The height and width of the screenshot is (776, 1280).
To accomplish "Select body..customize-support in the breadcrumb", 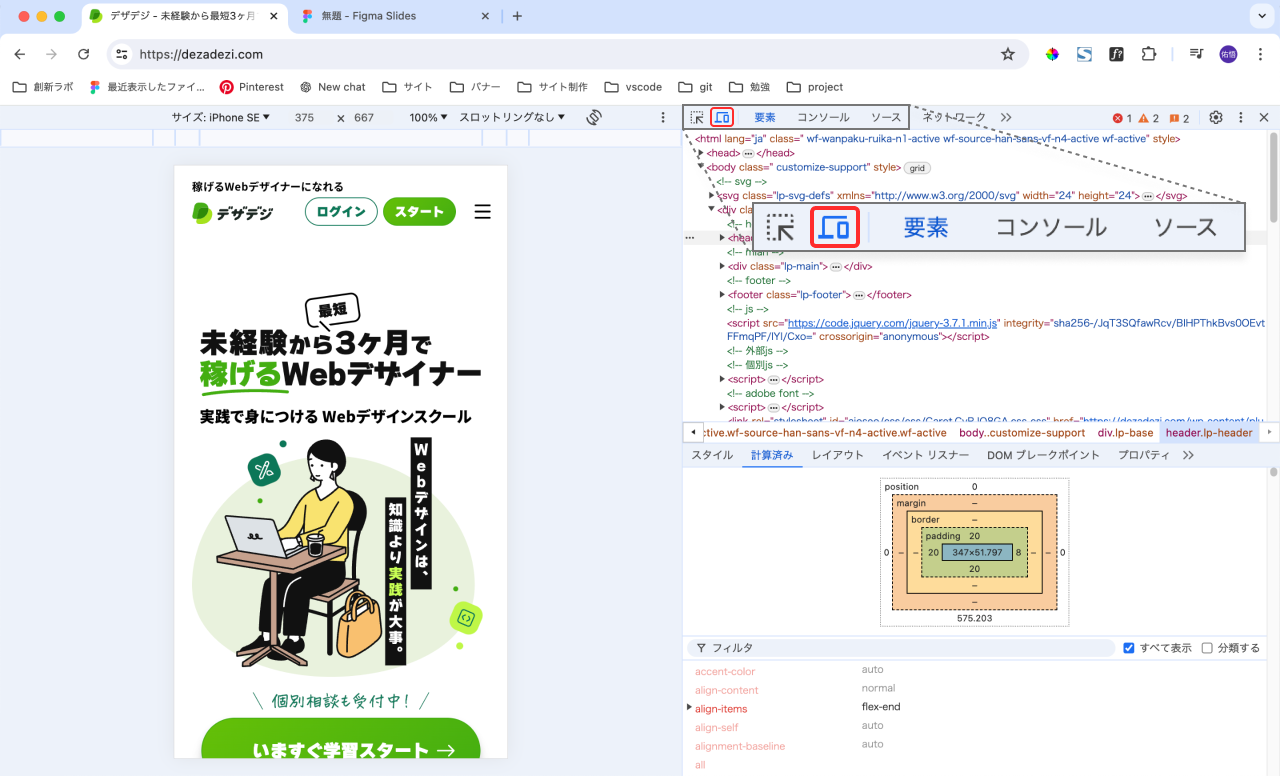I will point(1022,433).
